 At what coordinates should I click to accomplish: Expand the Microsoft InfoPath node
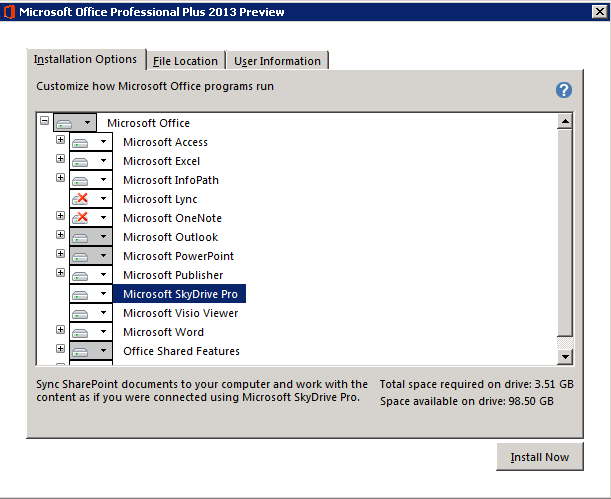60,178
